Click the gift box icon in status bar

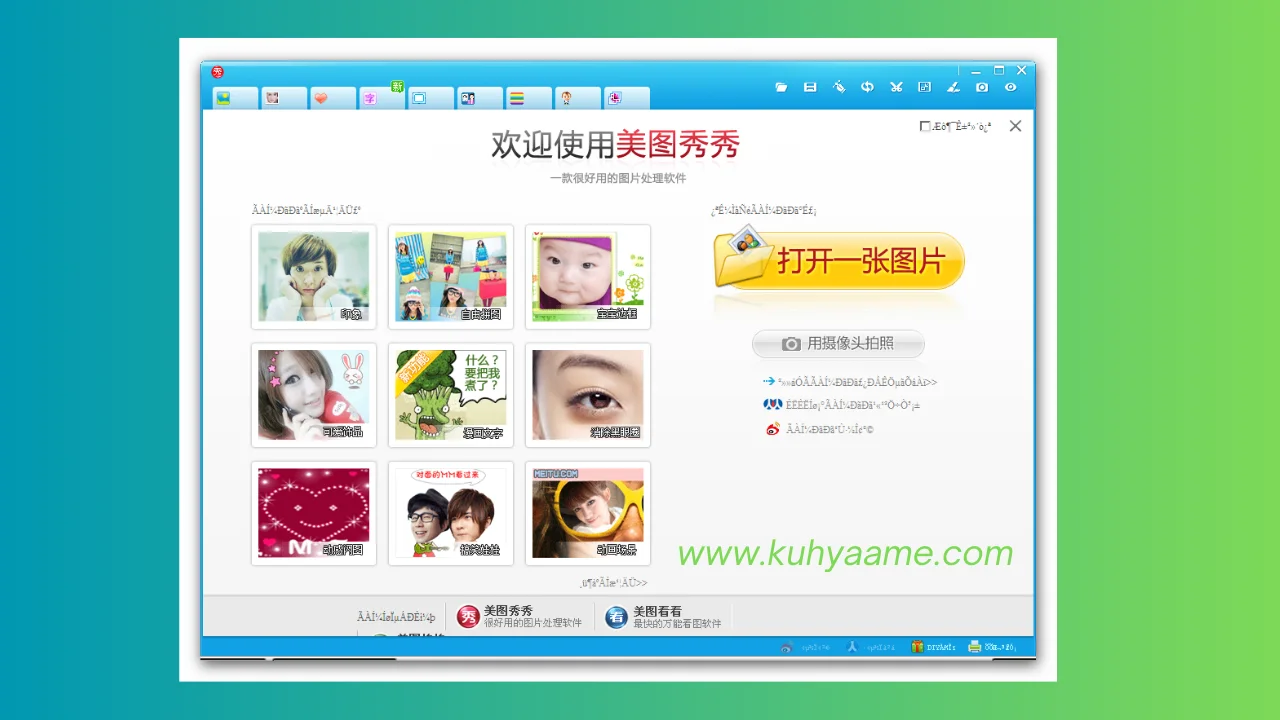point(917,647)
